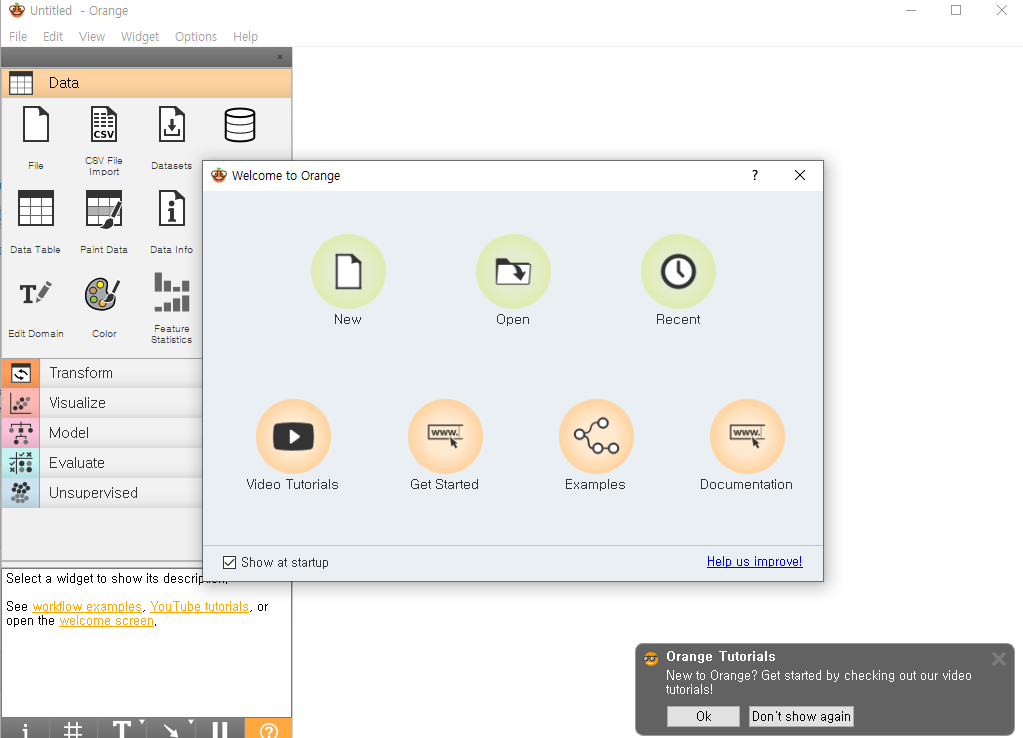Image resolution: width=1023 pixels, height=738 pixels.
Task: Add the Paint Data widget
Action: (104, 221)
